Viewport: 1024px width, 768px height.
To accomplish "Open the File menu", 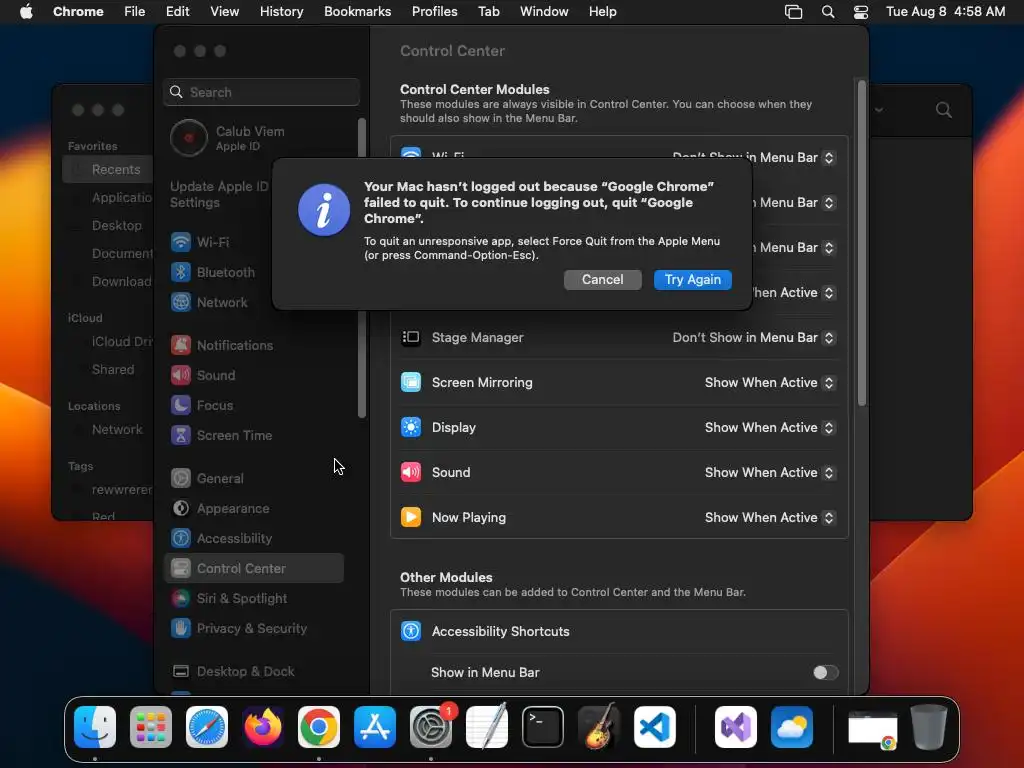I will (135, 12).
